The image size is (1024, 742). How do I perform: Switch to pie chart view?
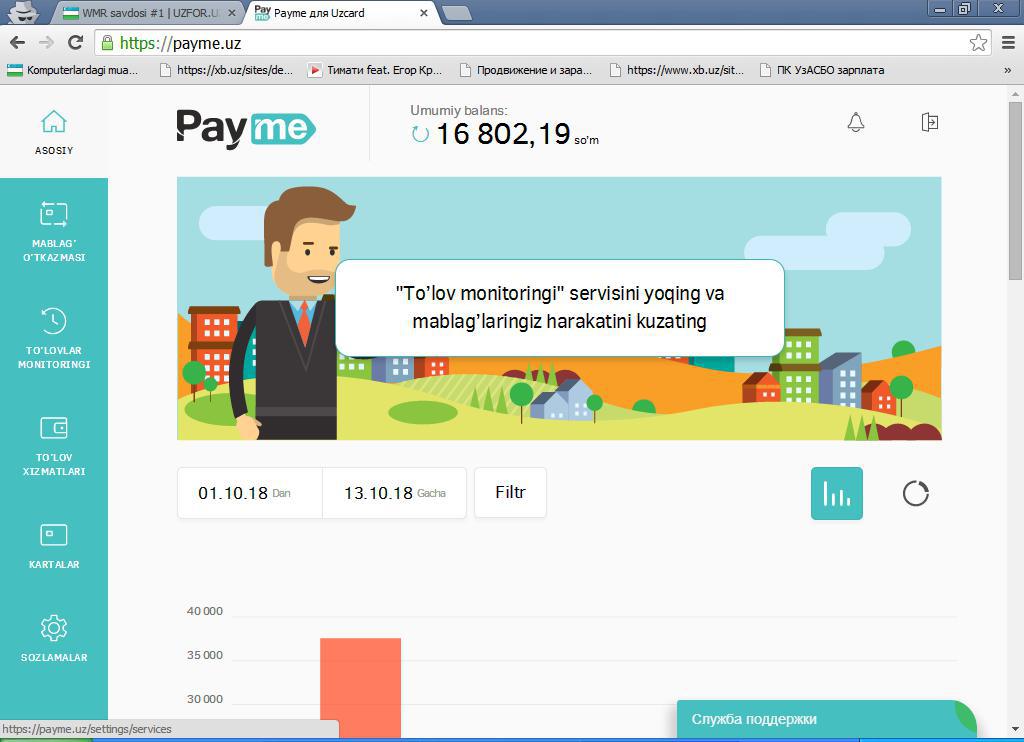point(915,493)
